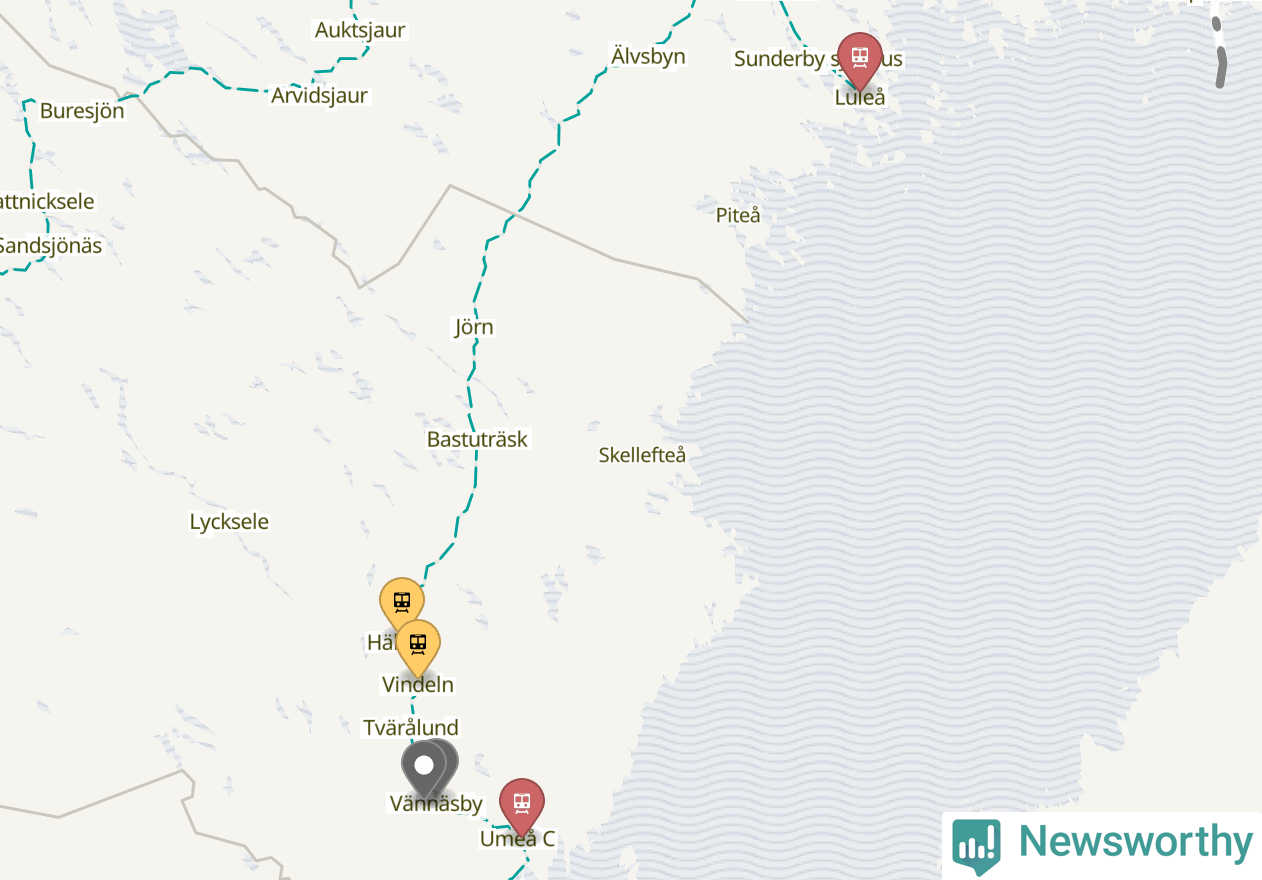Open the red train marker at Umeå C
1262x880 pixels.
521,805
